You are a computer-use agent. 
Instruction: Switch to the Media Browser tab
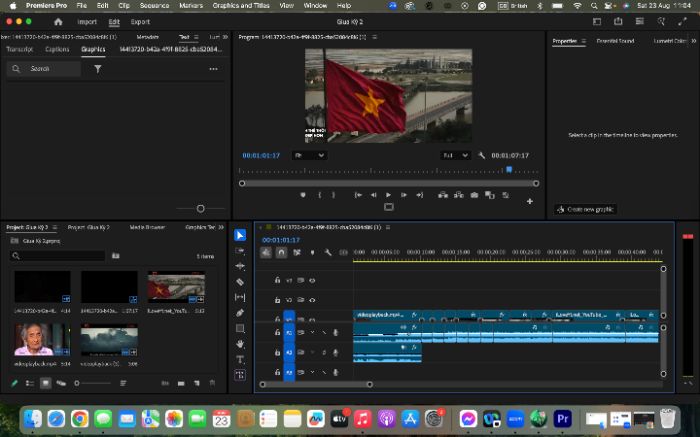[x=147, y=227]
